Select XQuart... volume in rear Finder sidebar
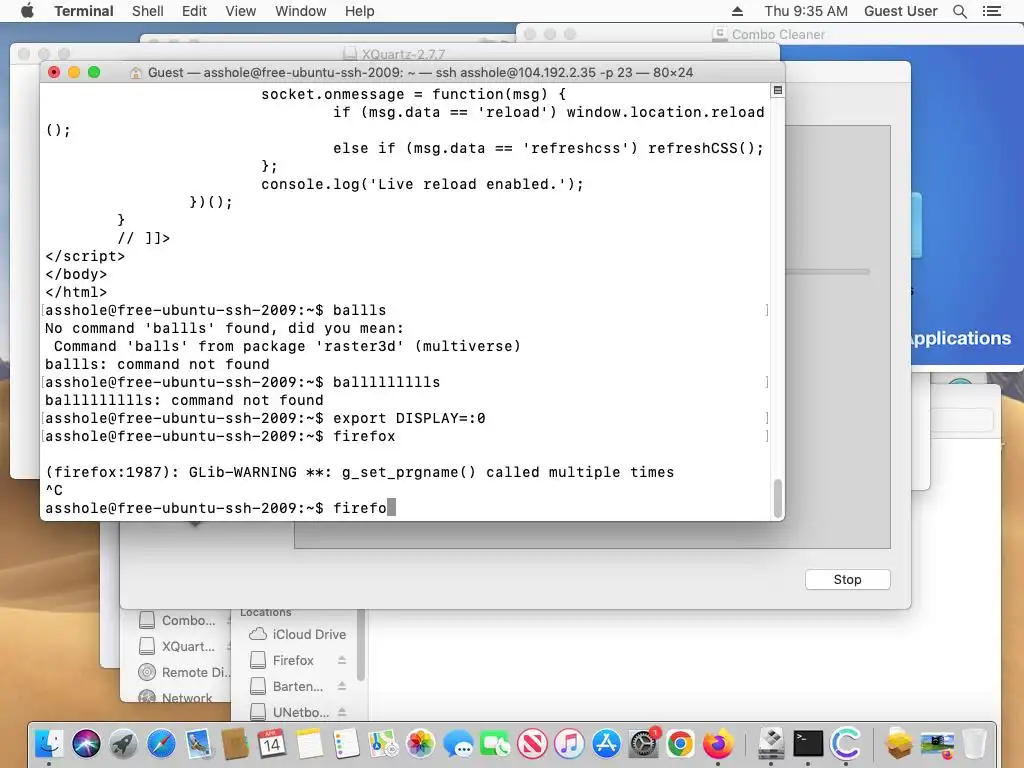 click(177, 647)
